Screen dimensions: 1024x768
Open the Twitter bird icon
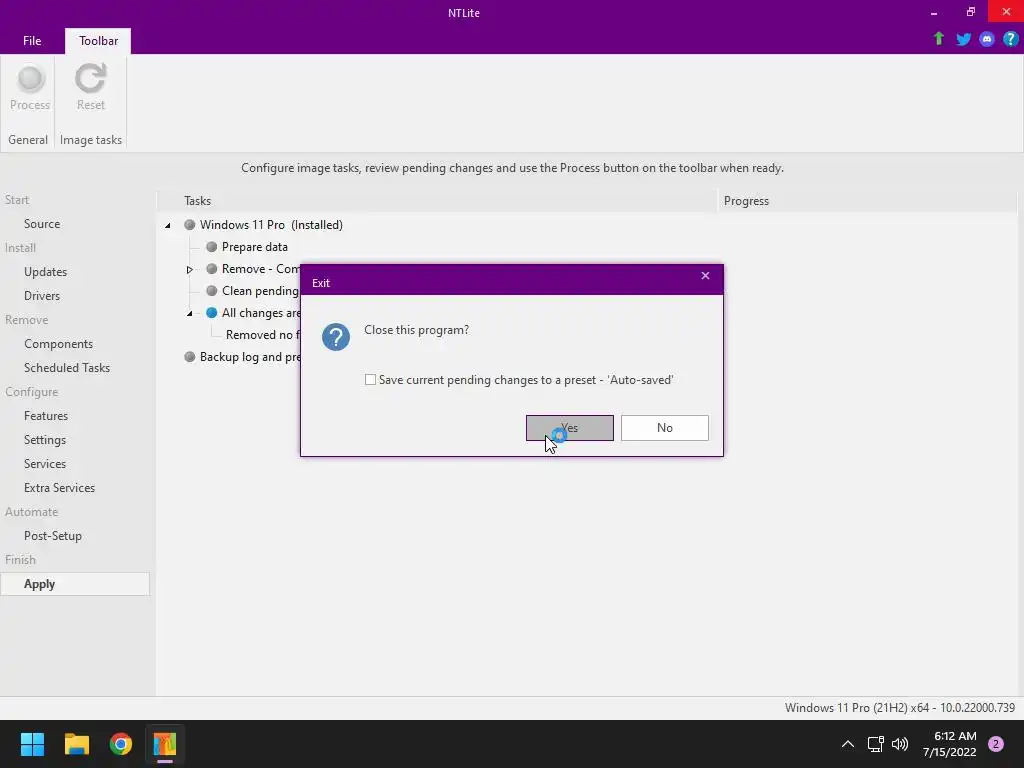pyautogui.click(x=963, y=39)
